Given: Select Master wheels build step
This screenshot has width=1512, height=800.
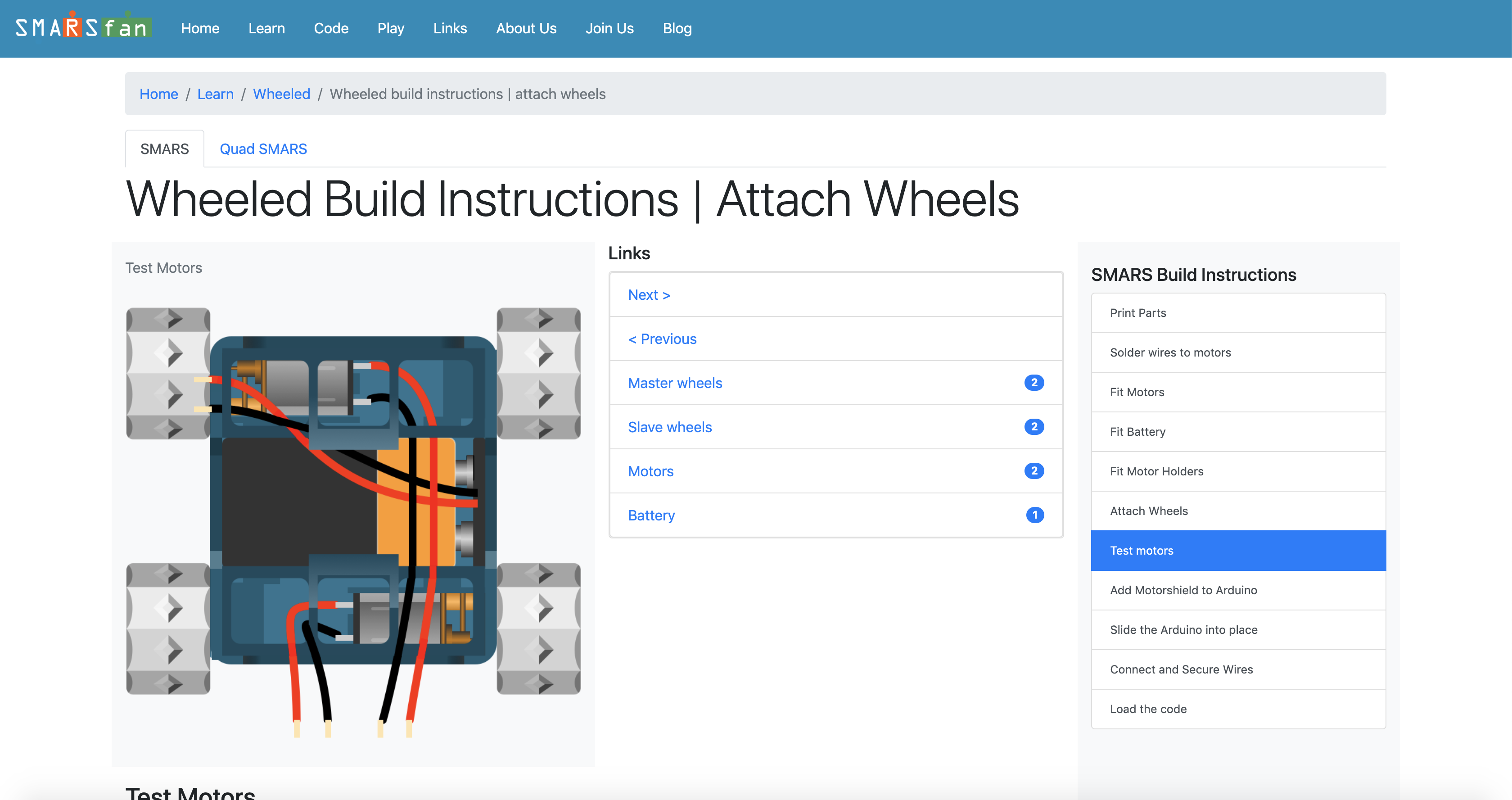Looking at the screenshot, I should [675, 383].
